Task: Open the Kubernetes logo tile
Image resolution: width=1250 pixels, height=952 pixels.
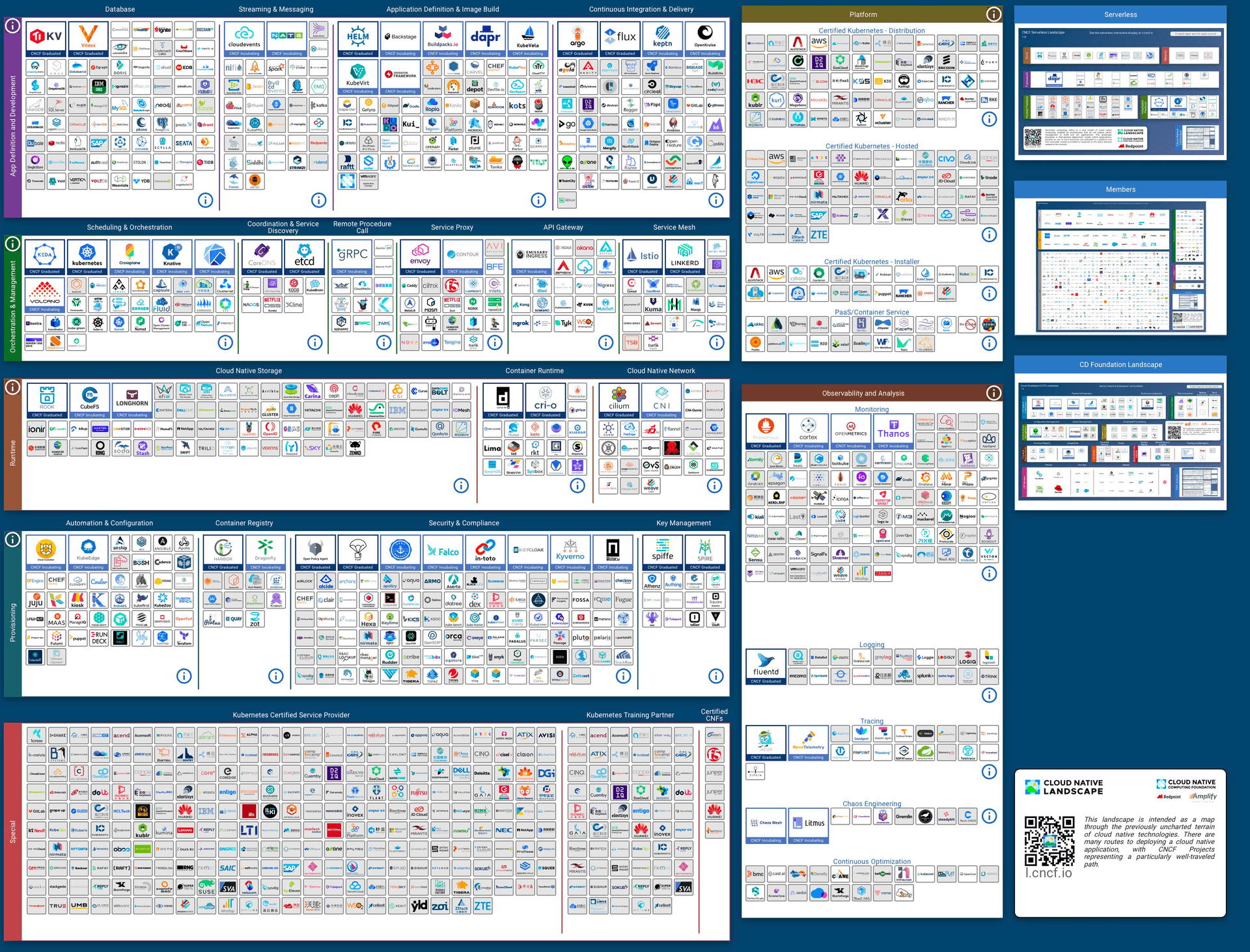Action: click(87, 257)
